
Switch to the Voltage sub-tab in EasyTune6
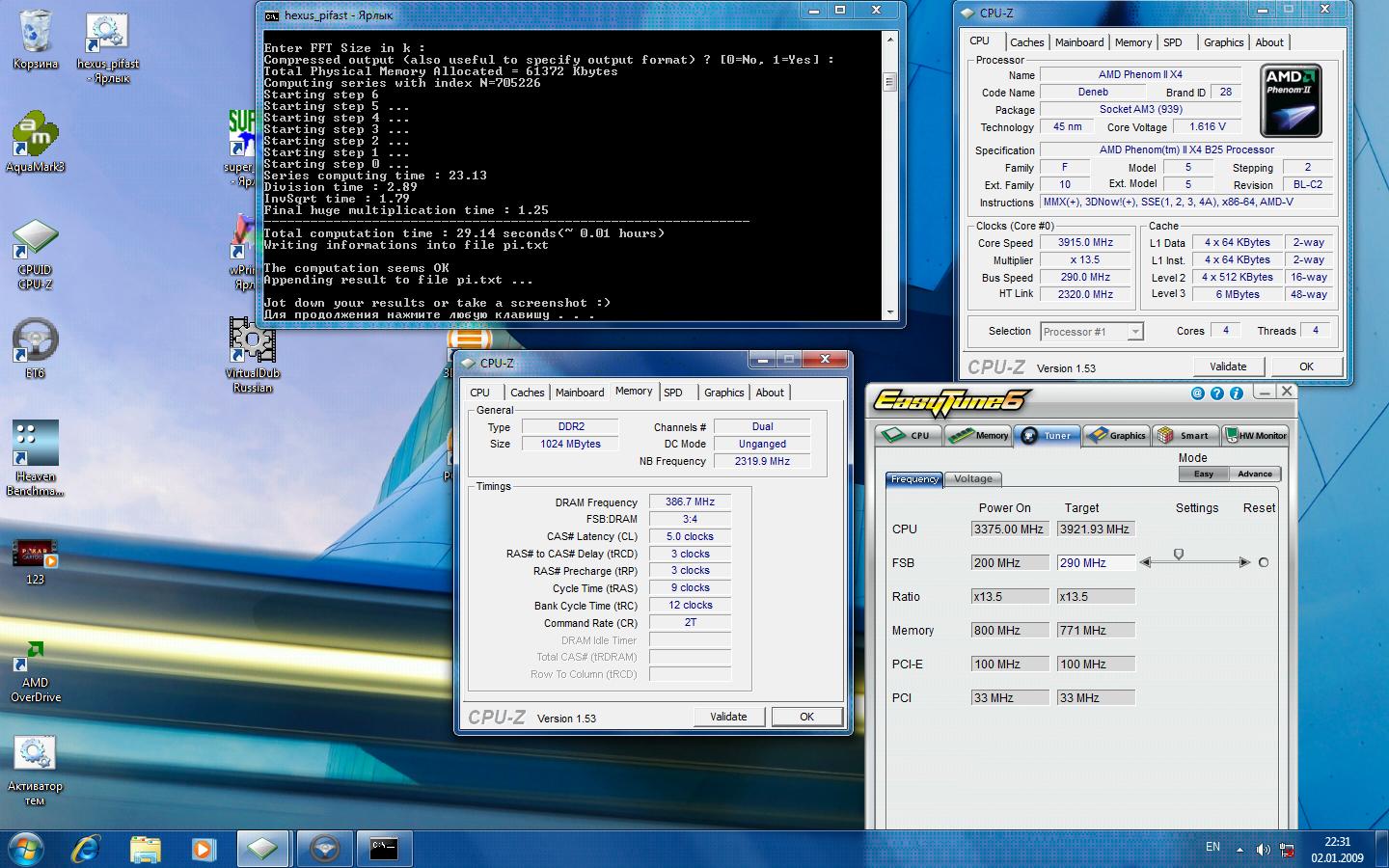point(973,478)
